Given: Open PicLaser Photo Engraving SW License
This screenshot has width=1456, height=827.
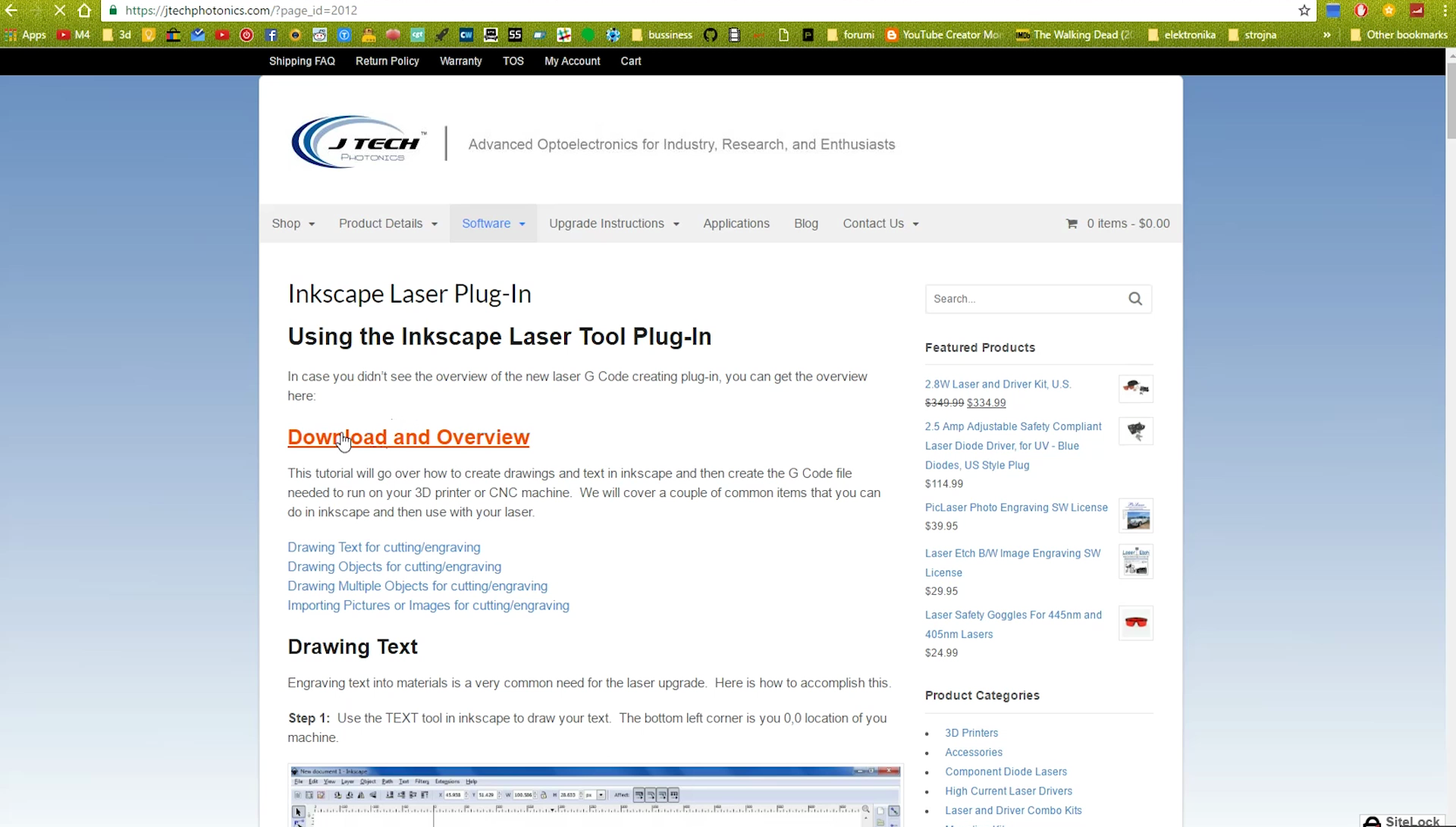Looking at the screenshot, I should 1016,508.
